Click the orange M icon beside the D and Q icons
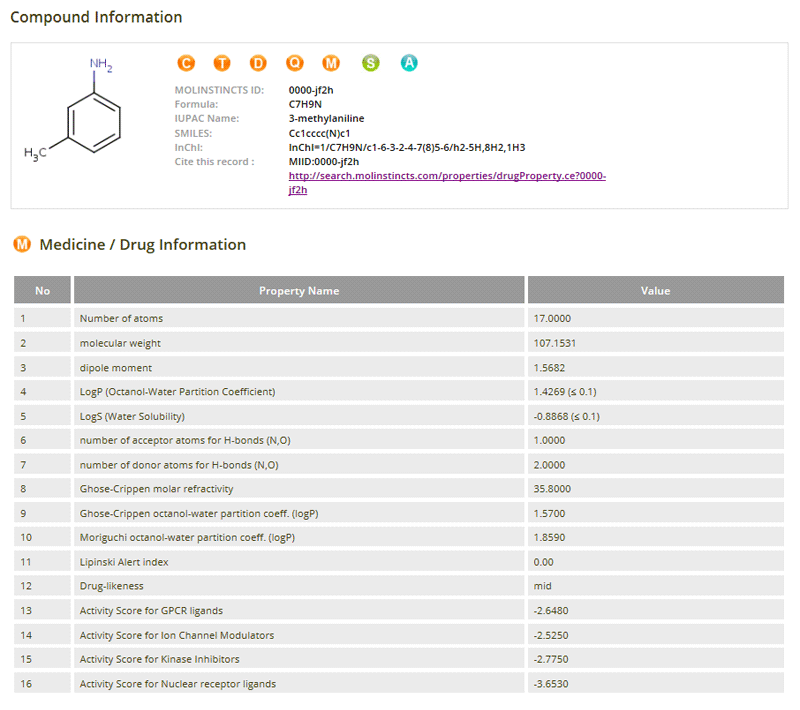800x710 pixels. [331, 63]
